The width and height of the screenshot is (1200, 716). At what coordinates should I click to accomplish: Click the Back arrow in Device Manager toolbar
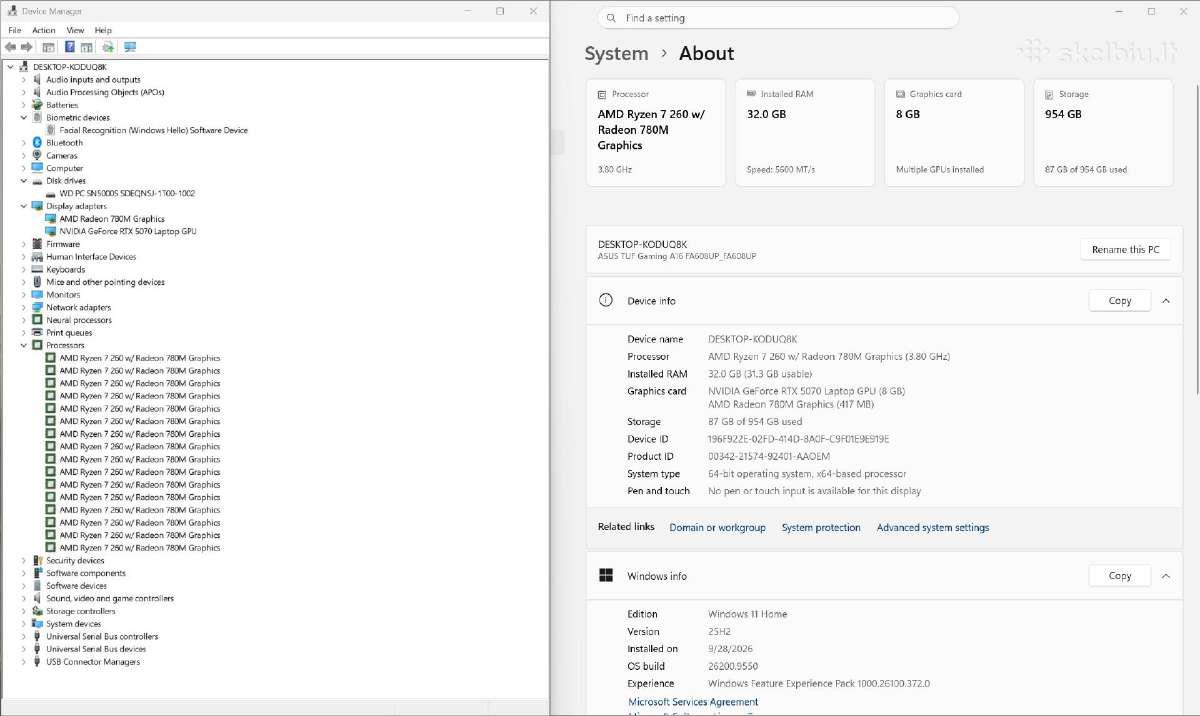coord(10,47)
